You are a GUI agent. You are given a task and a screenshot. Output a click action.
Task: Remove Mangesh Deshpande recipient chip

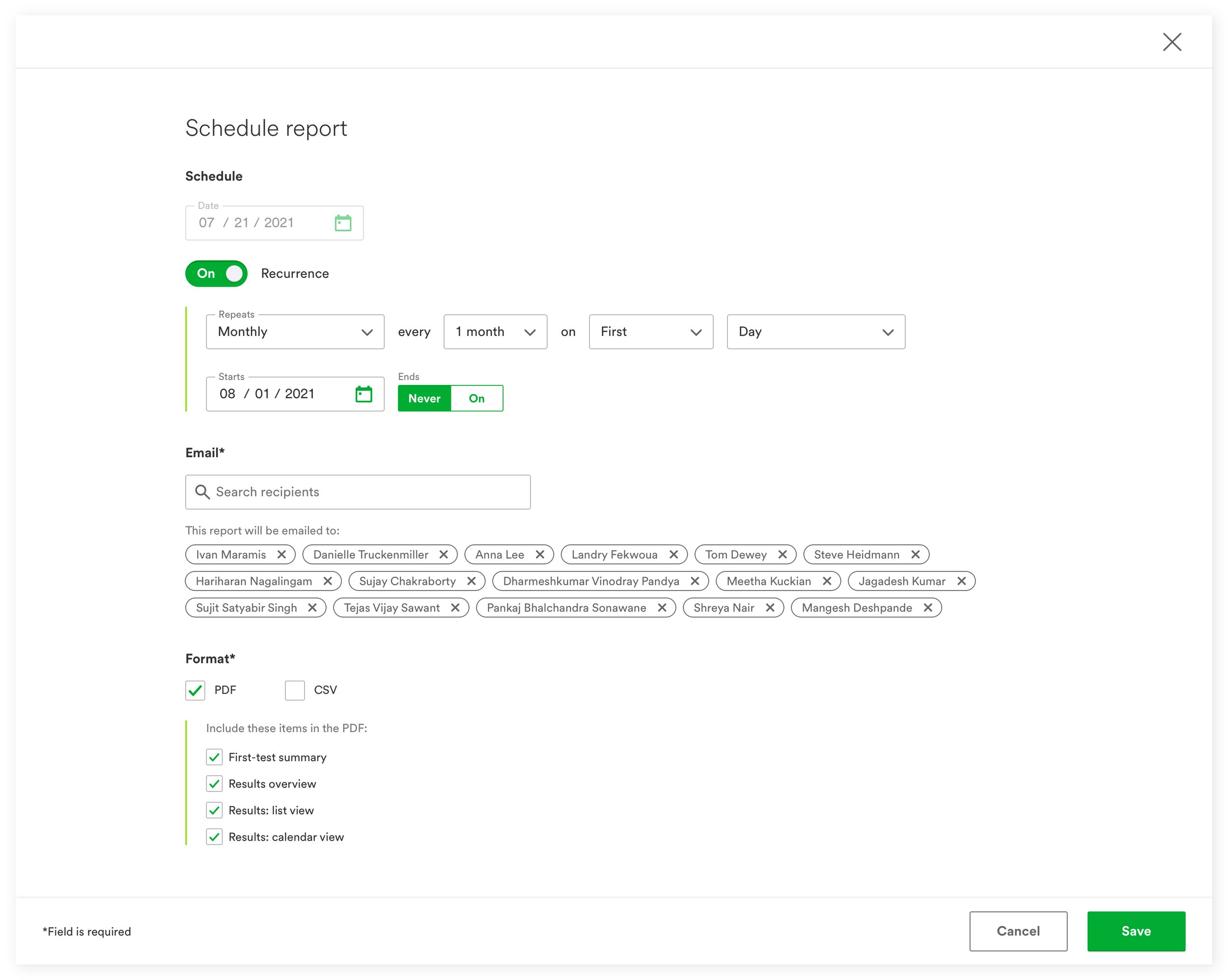click(x=928, y=607)
